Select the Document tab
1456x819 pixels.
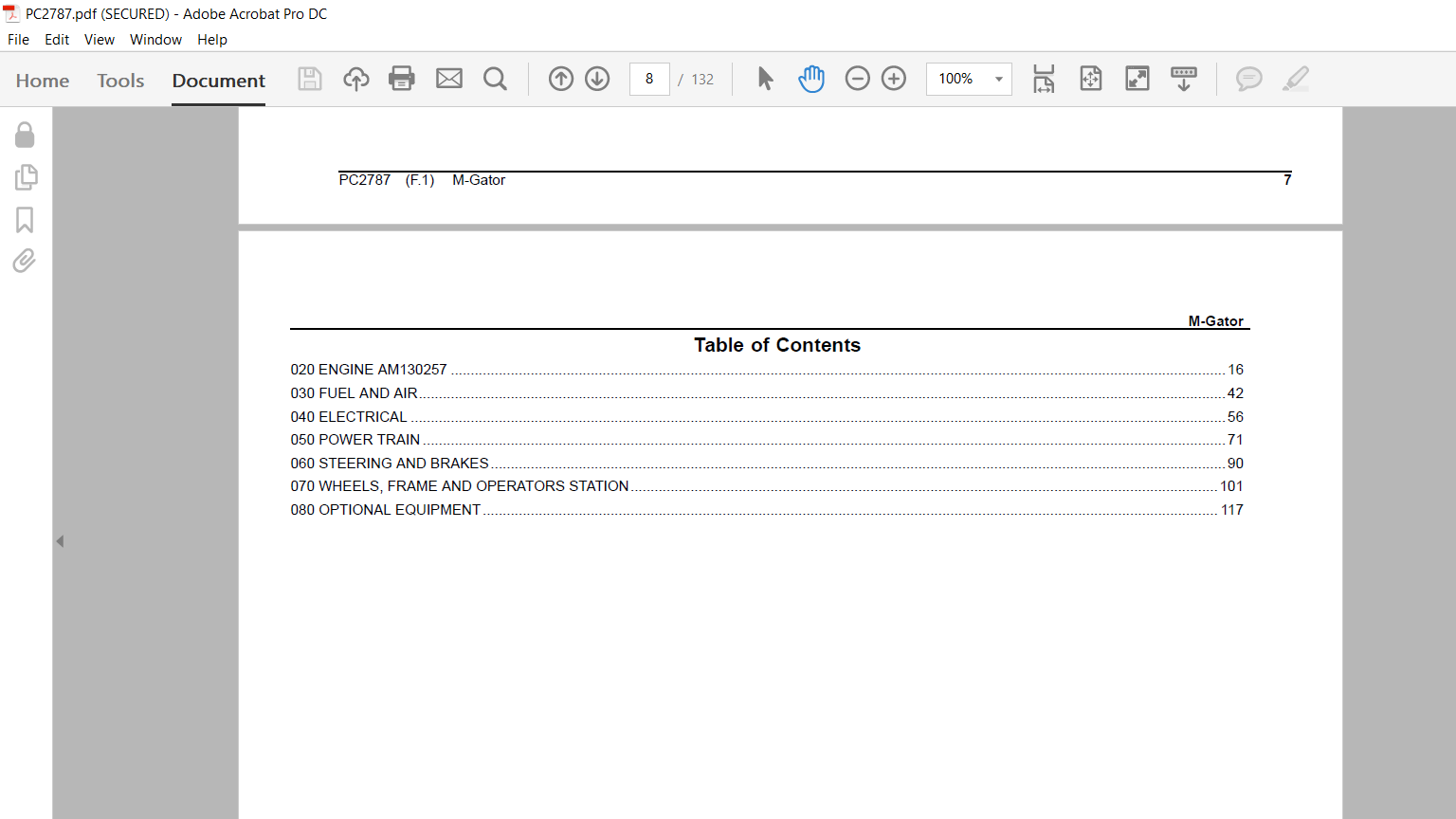(x=219, y=81)
